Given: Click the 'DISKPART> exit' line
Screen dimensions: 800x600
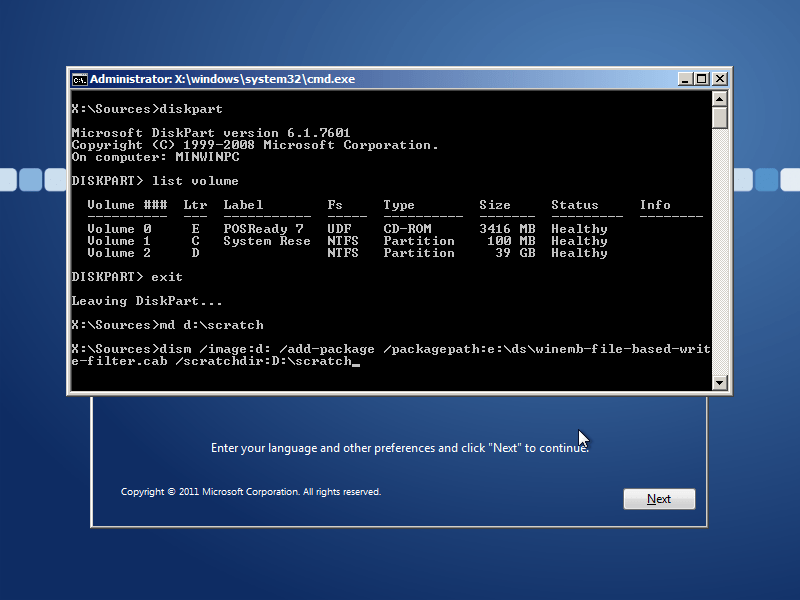Looking at the screenshot, I should tap(127, 277).
